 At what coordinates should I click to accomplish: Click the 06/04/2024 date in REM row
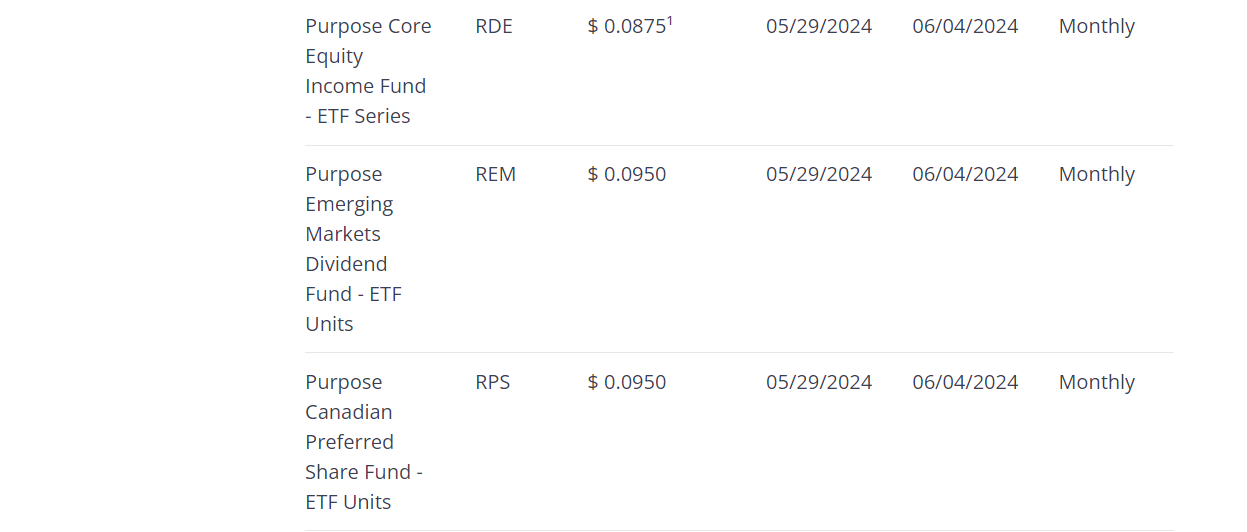click(965, 175)
